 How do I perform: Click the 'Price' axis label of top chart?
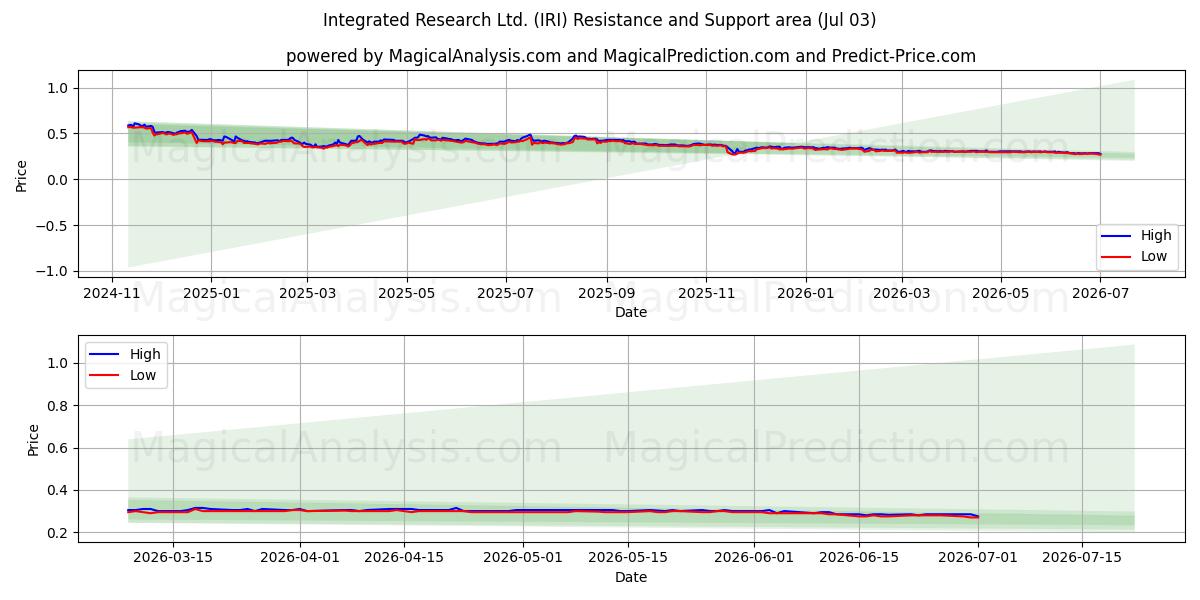(22, 175)
